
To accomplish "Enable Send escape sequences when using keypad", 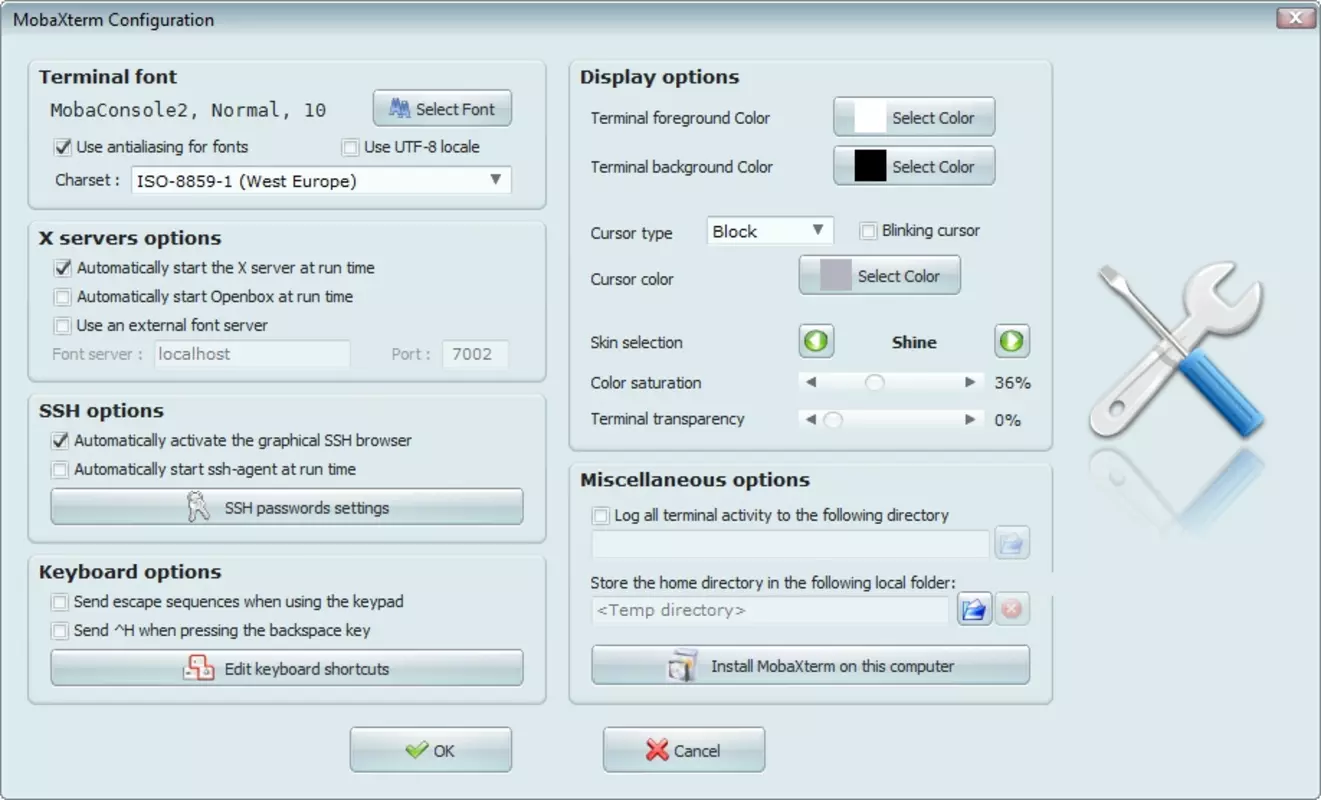I will point(60,602).
